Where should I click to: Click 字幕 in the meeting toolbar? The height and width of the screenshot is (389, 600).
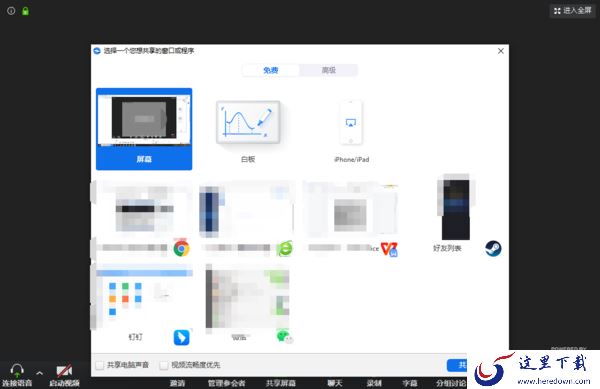point(409,383)
